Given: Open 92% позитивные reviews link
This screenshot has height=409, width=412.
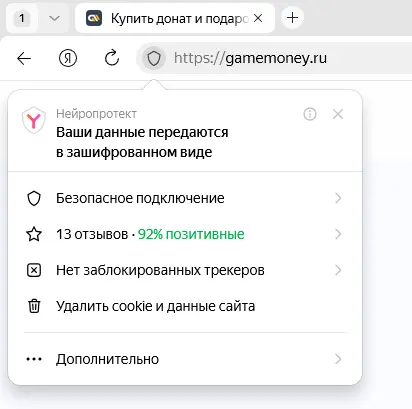Looking at the screenshot, I should 191,234.
